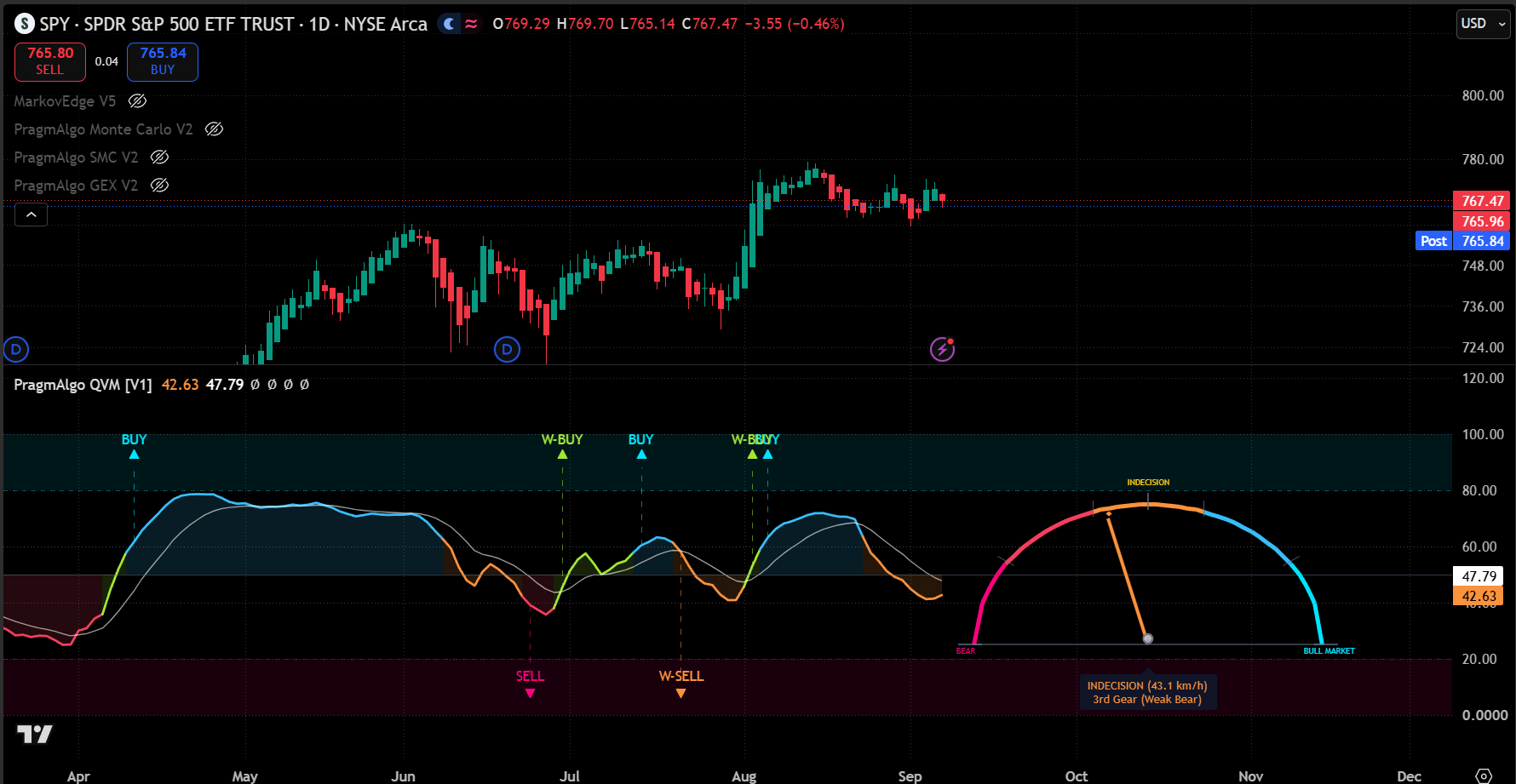Click the 0.04 spread value

tap(106, 61)
